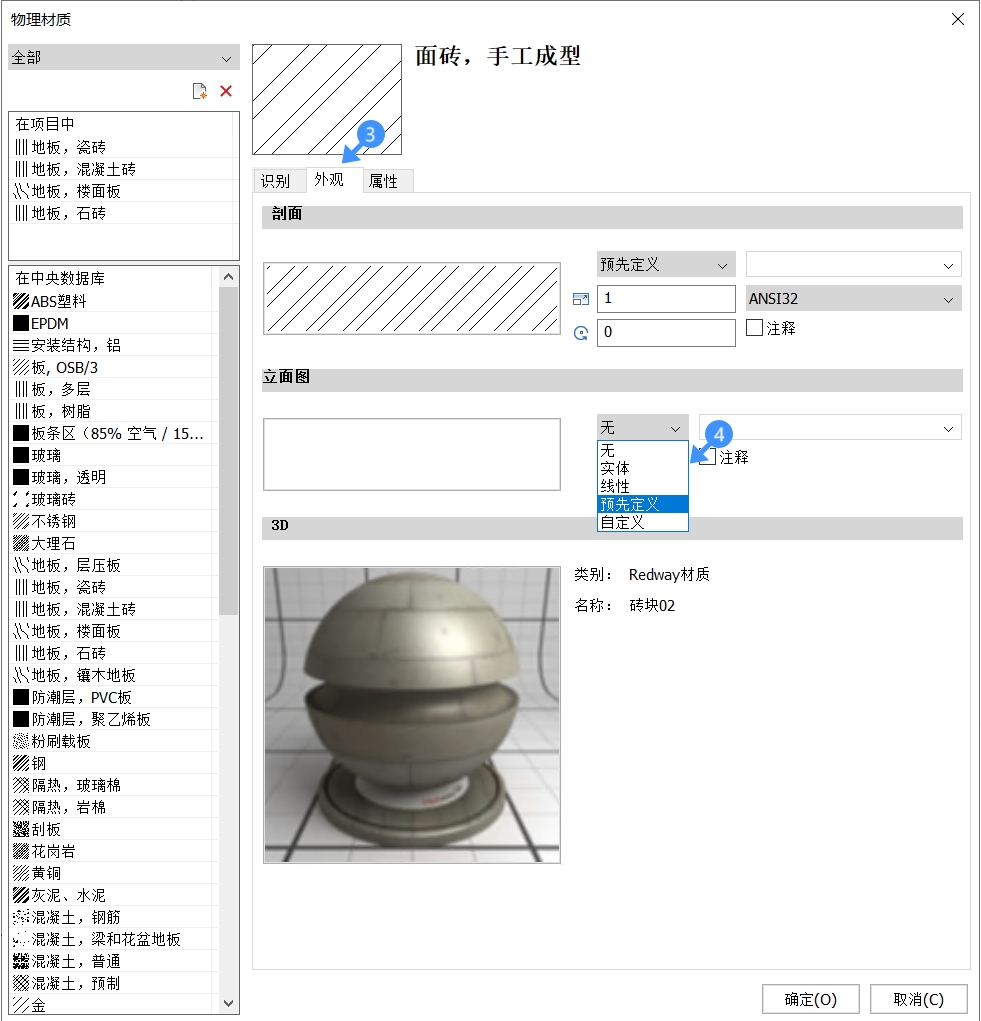Click the hatch angle field with 0

(666, 333)
